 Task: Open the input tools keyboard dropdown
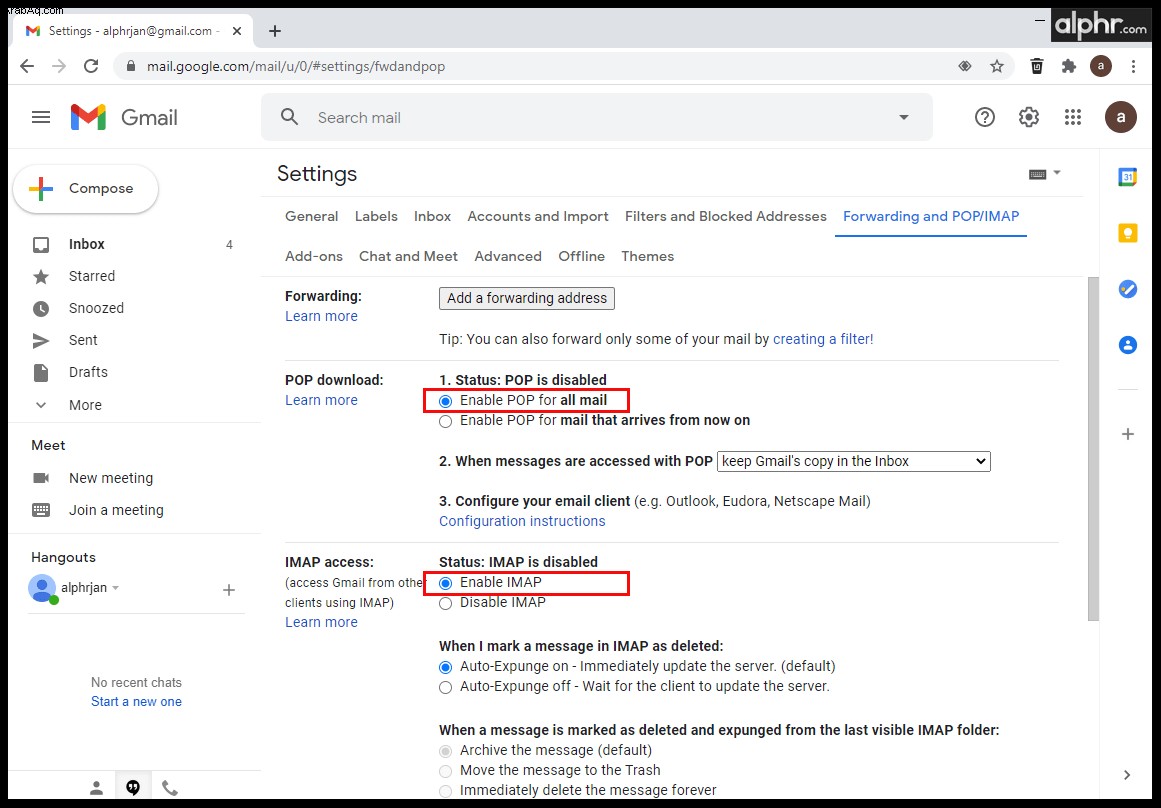click(x=1045, y=173)
